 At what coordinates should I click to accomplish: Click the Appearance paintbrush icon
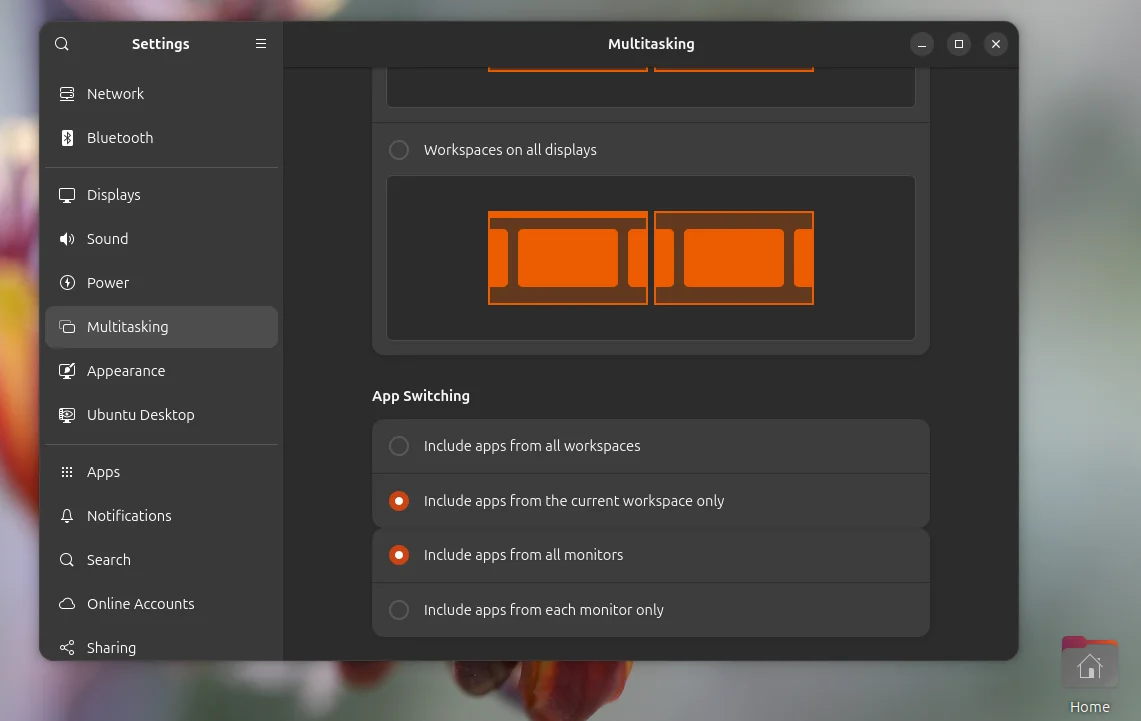click(x=66, y=370)
